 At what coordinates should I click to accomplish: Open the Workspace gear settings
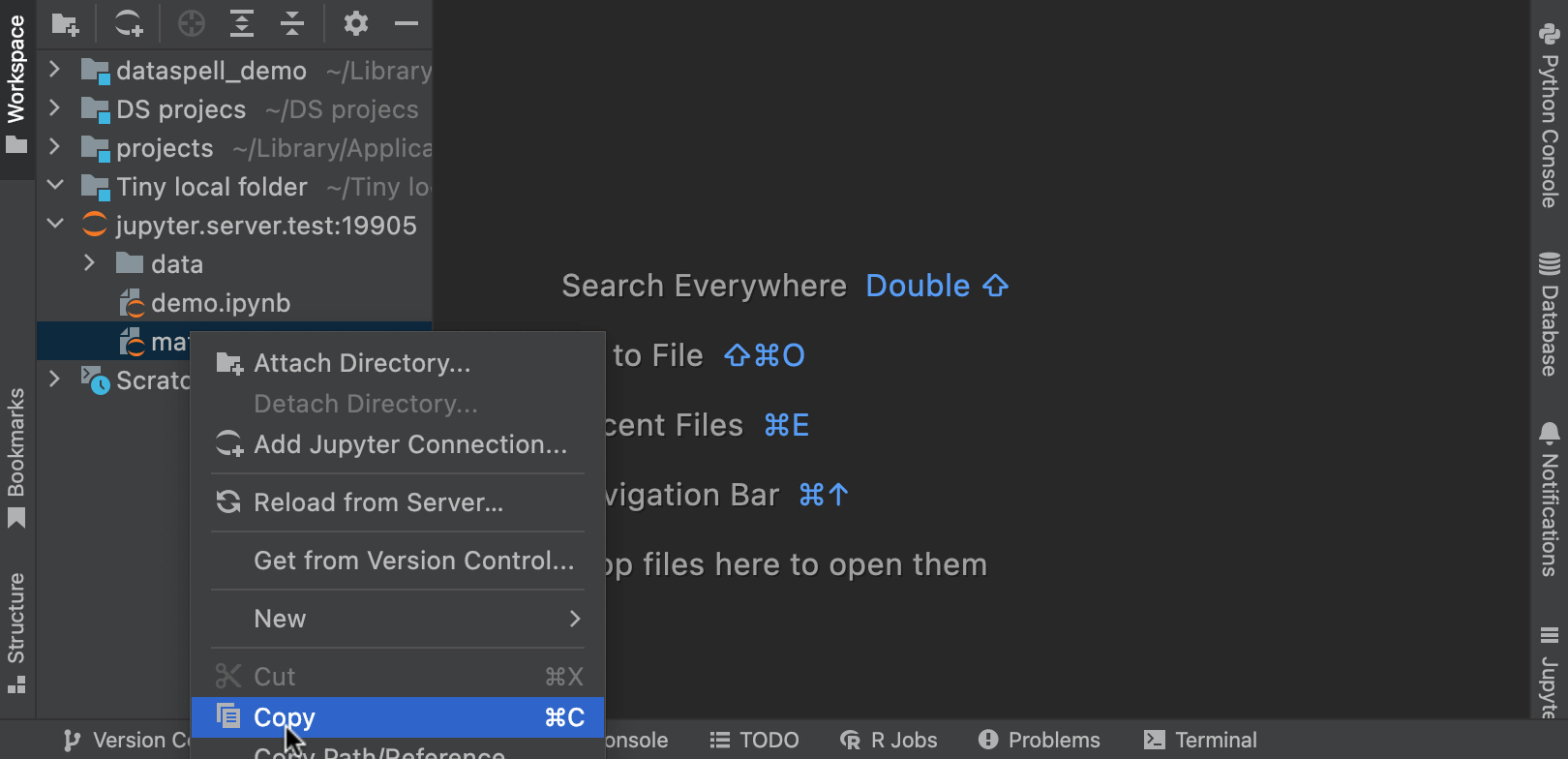(x=356, y=23)
